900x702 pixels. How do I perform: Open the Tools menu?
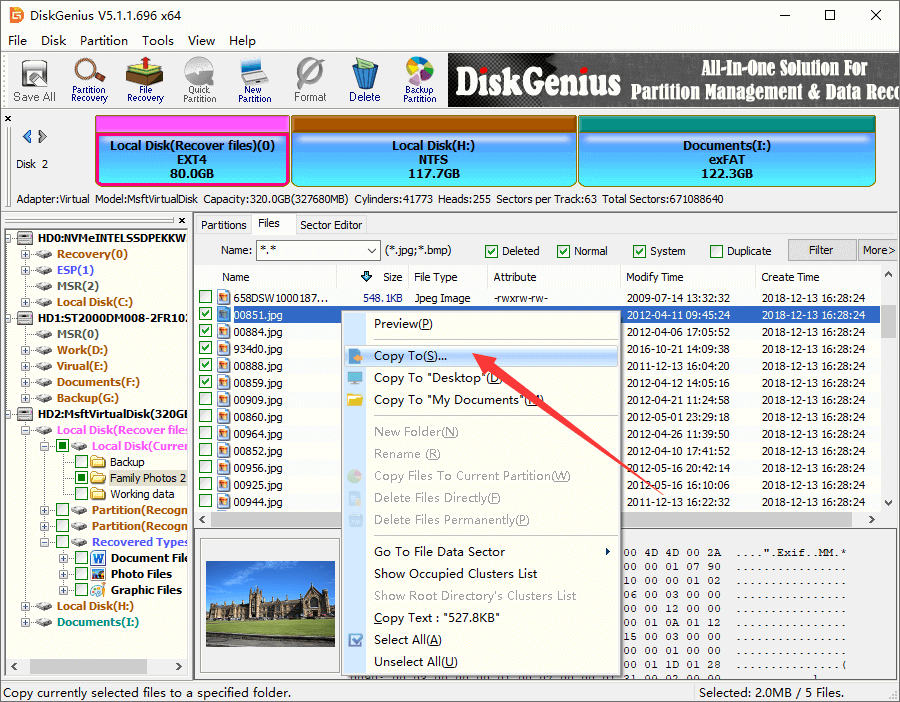(158, 41)
